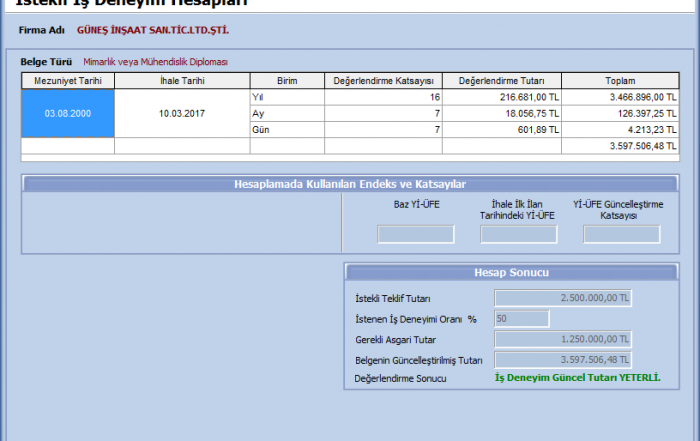
Task: Focus the İhale İlk İlan Tarihindeki Yİ-ÜFE field
Action: click(x=518, y=235)
